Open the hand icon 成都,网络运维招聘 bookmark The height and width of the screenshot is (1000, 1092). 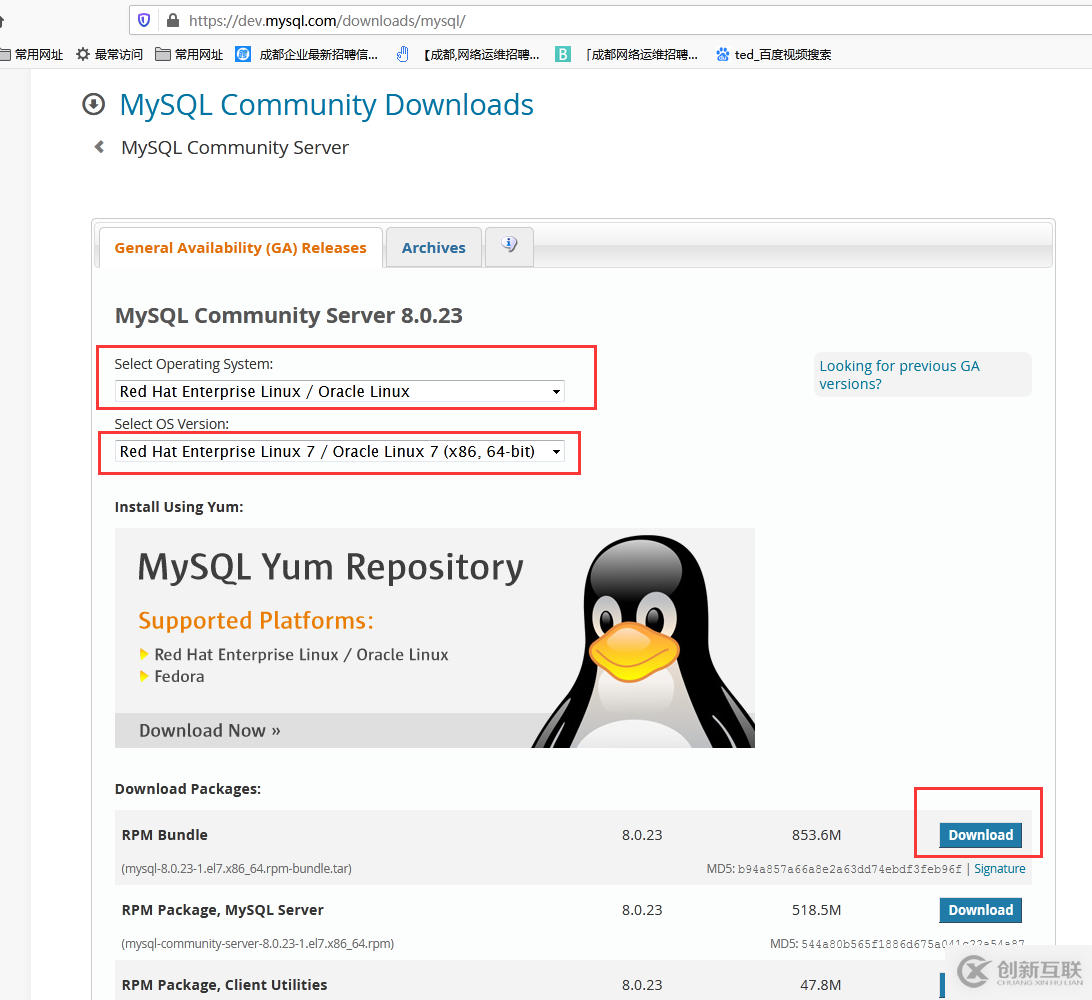tap(468, 55)
